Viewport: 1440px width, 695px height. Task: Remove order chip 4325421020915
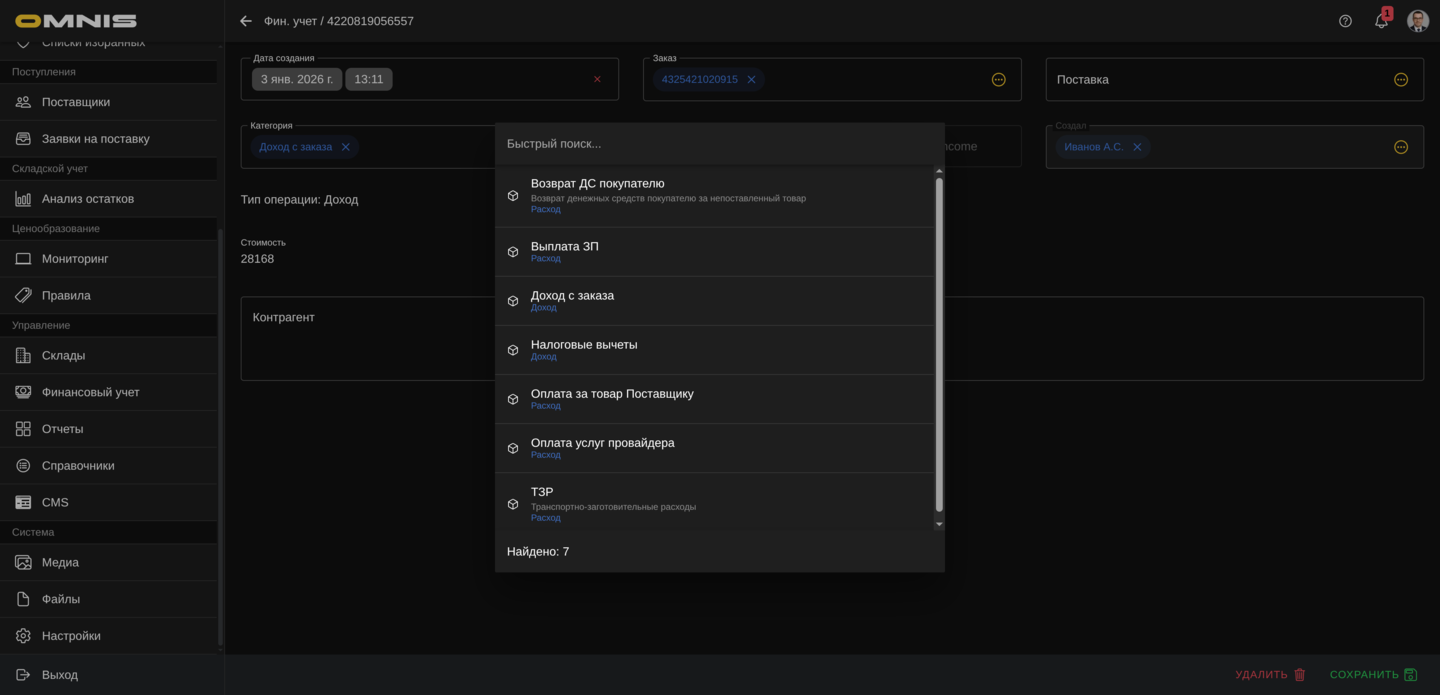751,79
